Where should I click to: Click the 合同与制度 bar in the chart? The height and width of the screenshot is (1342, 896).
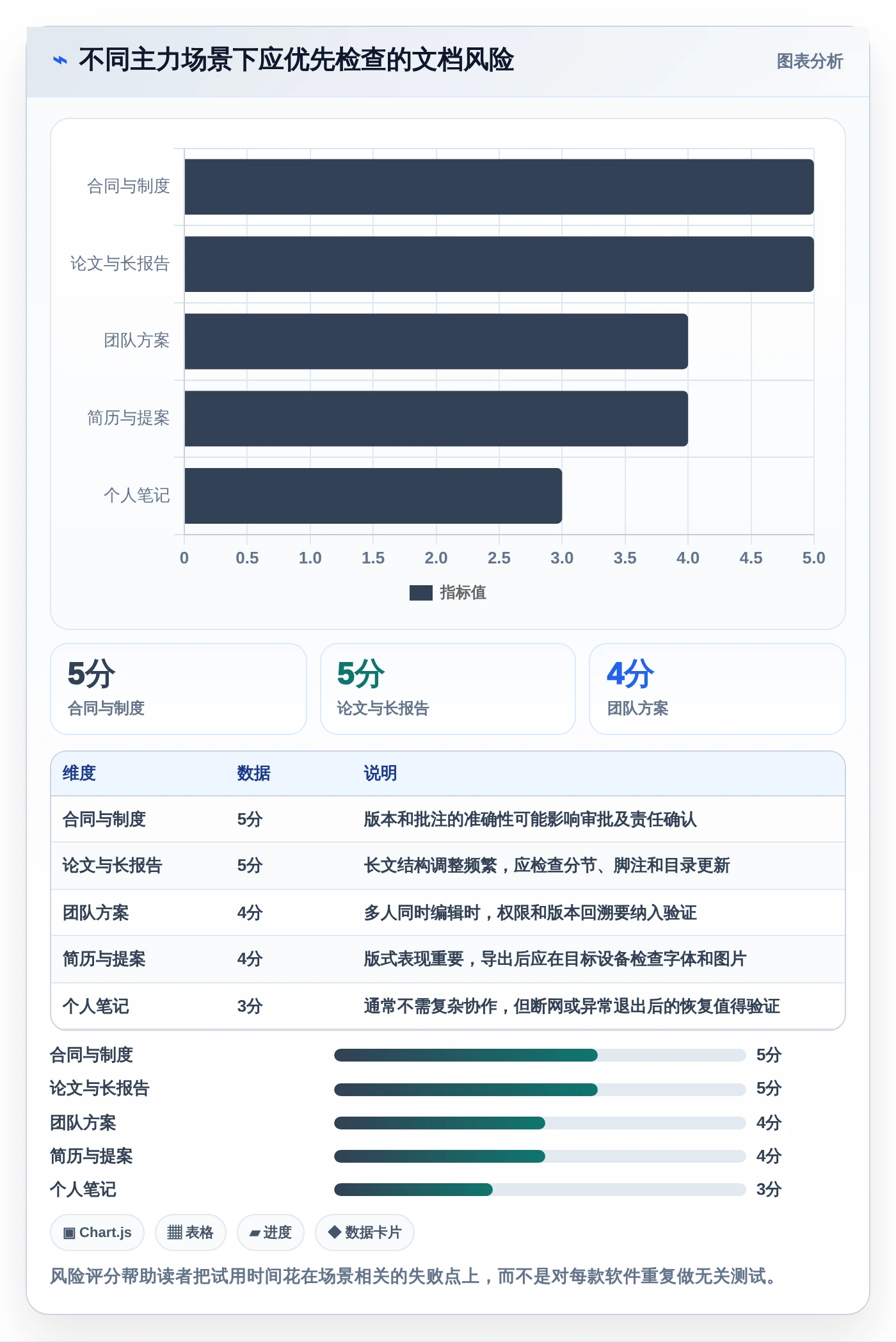499,187
